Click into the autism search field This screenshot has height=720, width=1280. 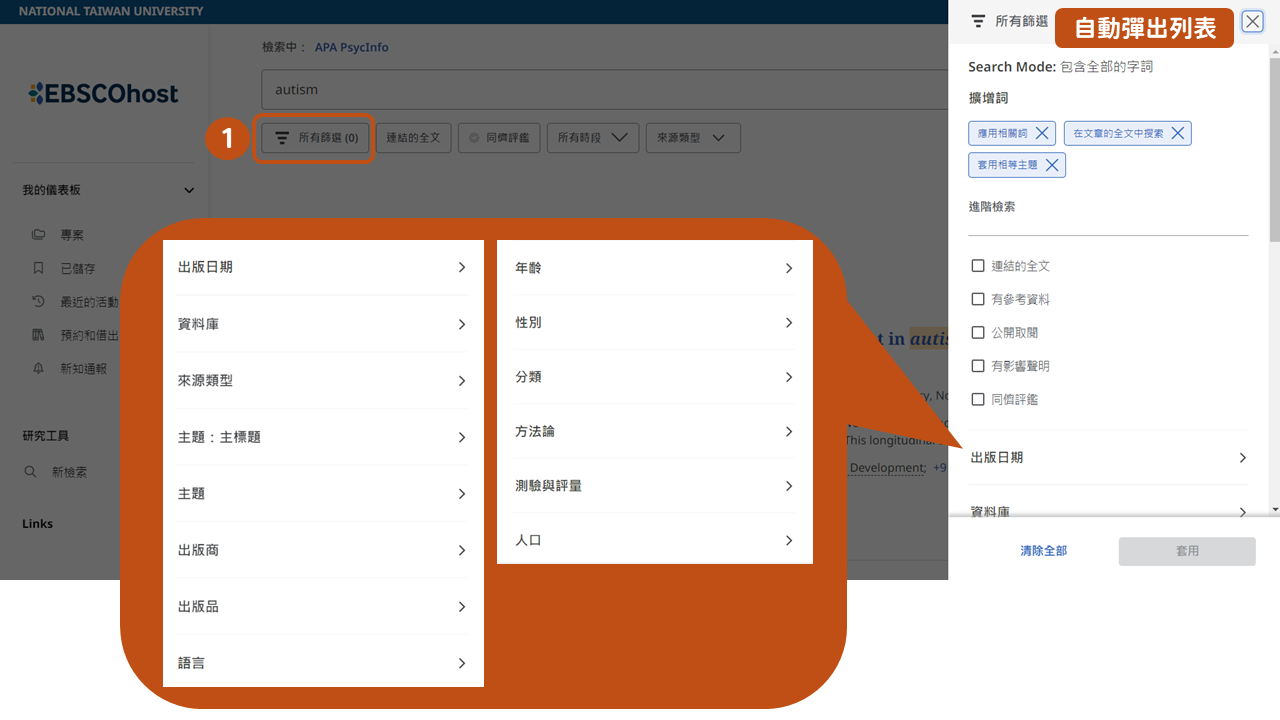(x=605, y=89)
